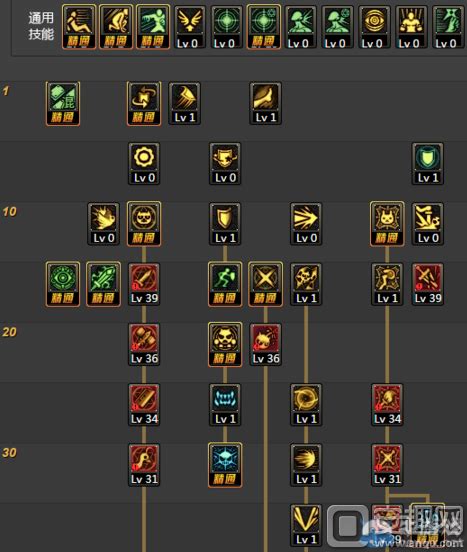
Task: Select the golden V claw skill Lv 1
Action: (x=306, y=525)
